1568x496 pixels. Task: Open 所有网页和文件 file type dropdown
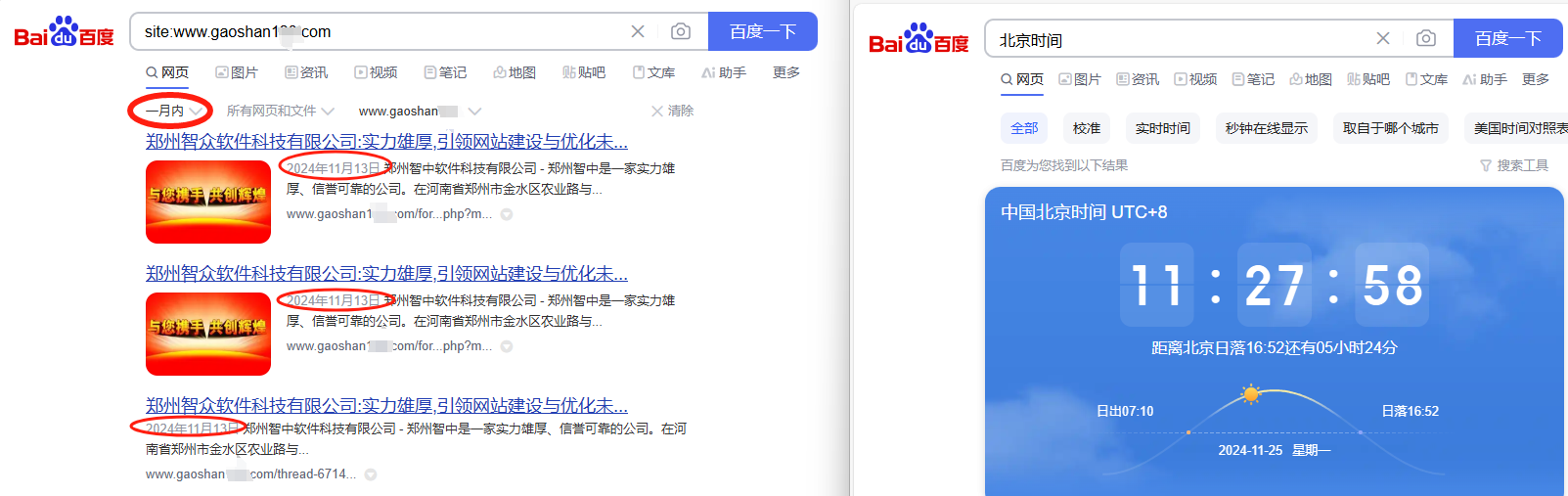pos(280,111)
